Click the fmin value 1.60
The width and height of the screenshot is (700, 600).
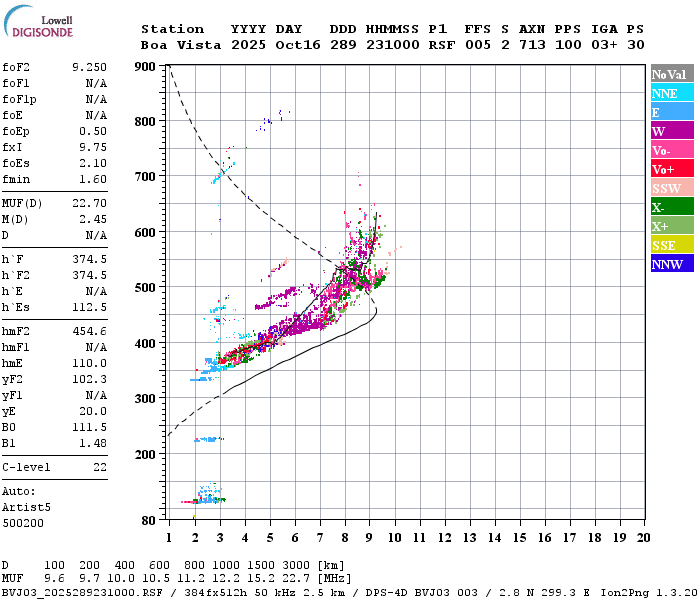point(93,179)
